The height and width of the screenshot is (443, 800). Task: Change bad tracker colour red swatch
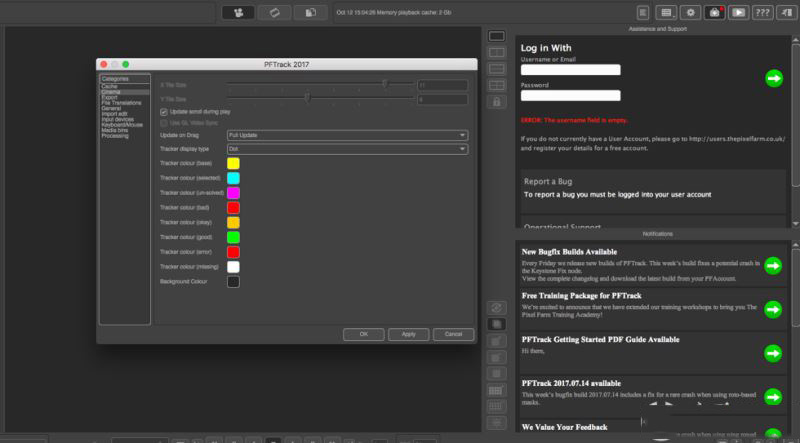(233, 208)
